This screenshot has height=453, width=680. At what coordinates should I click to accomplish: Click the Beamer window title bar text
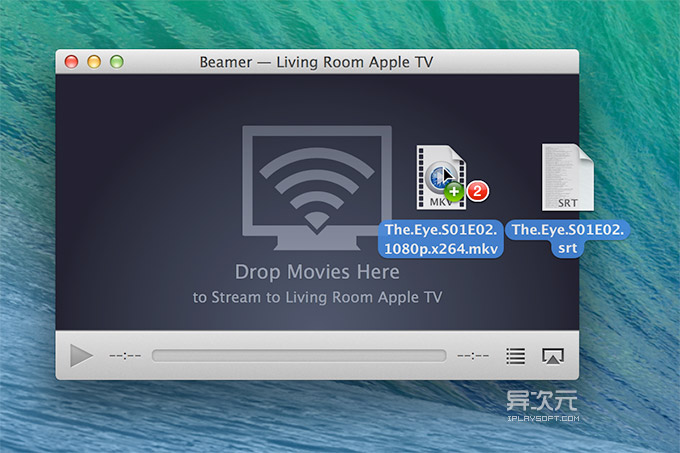coord(317,62)
